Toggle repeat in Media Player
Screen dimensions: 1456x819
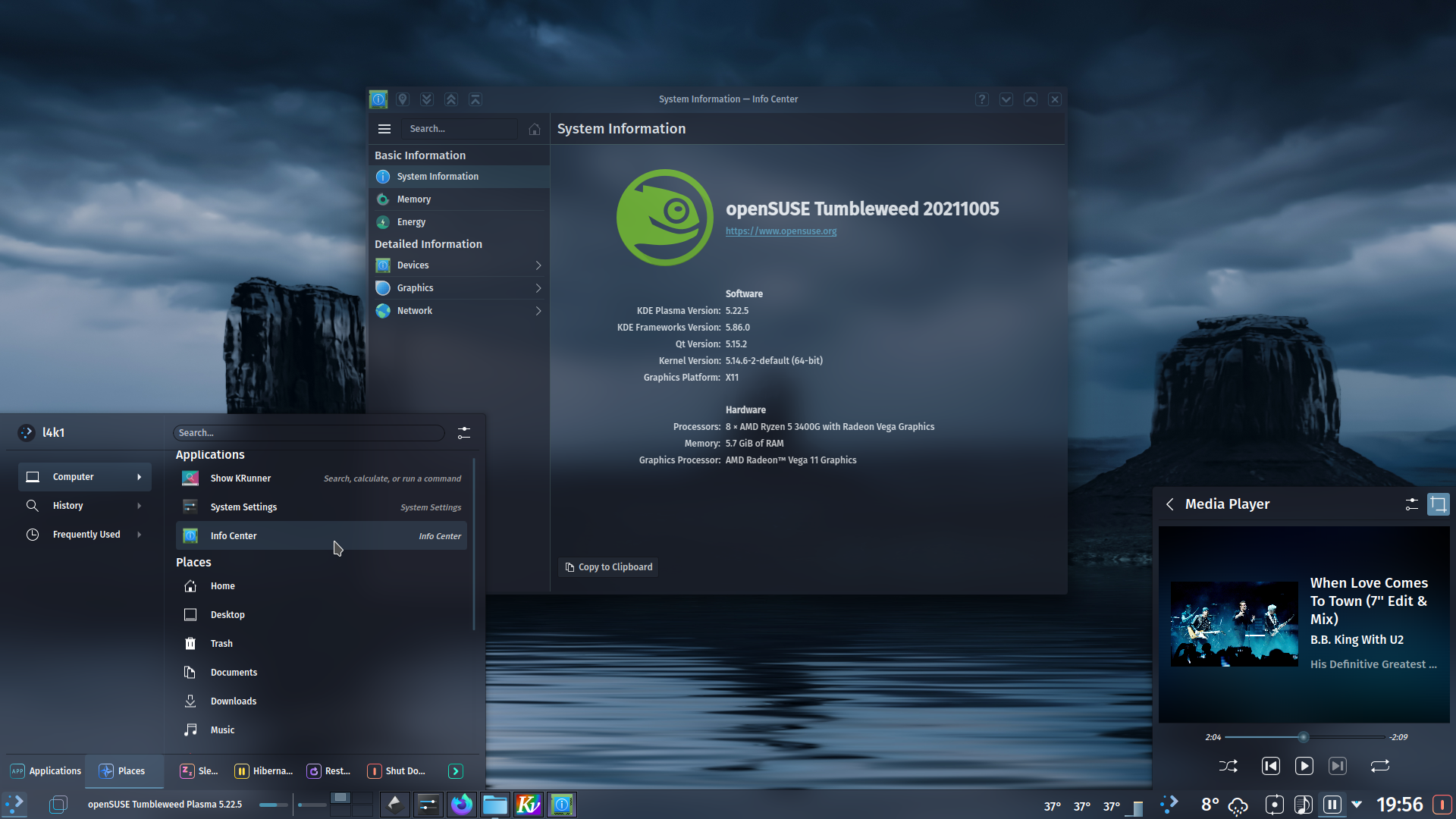tap(1380, 766)
